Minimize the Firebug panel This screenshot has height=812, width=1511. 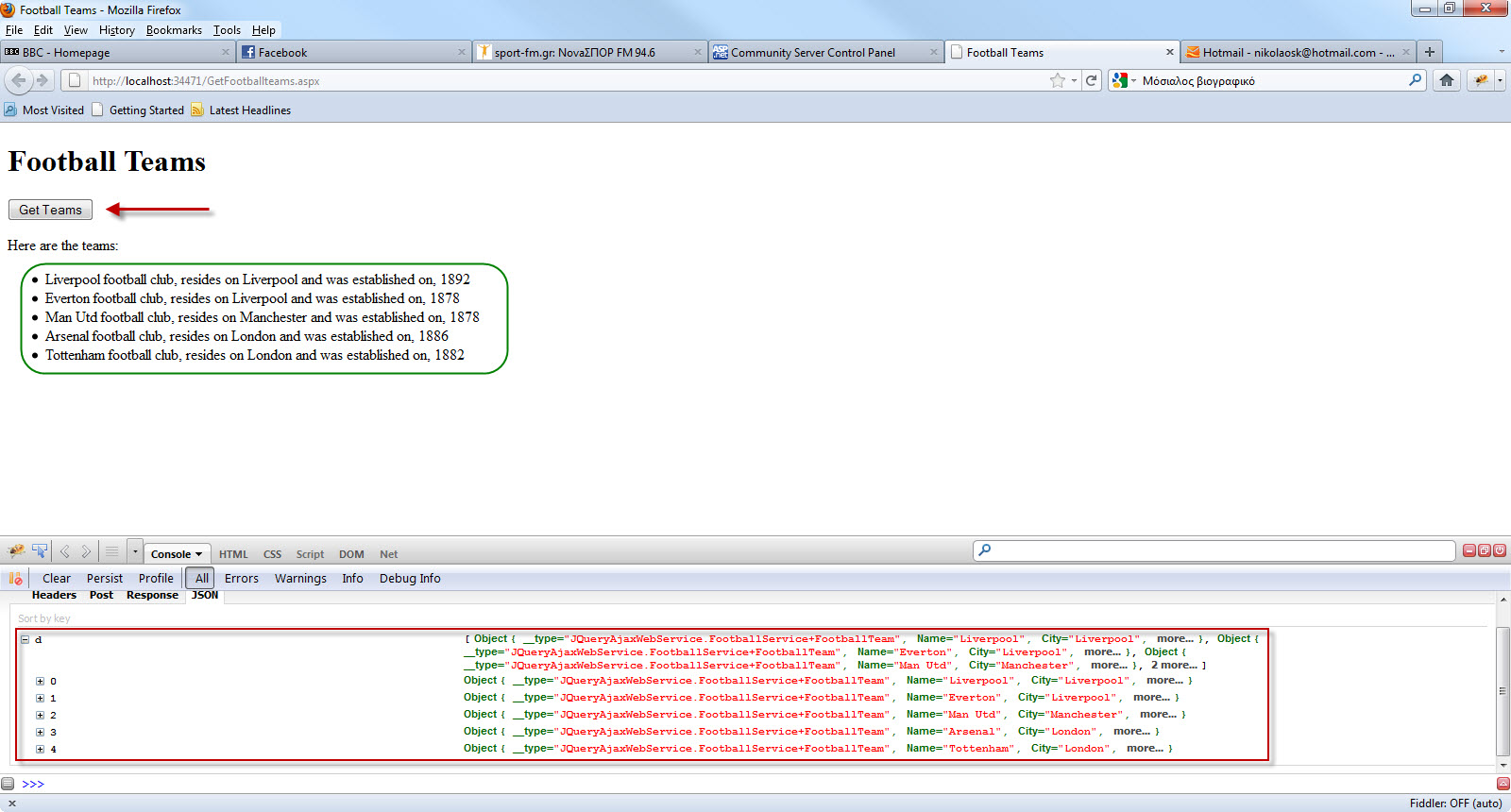(x=1469, y=550)
